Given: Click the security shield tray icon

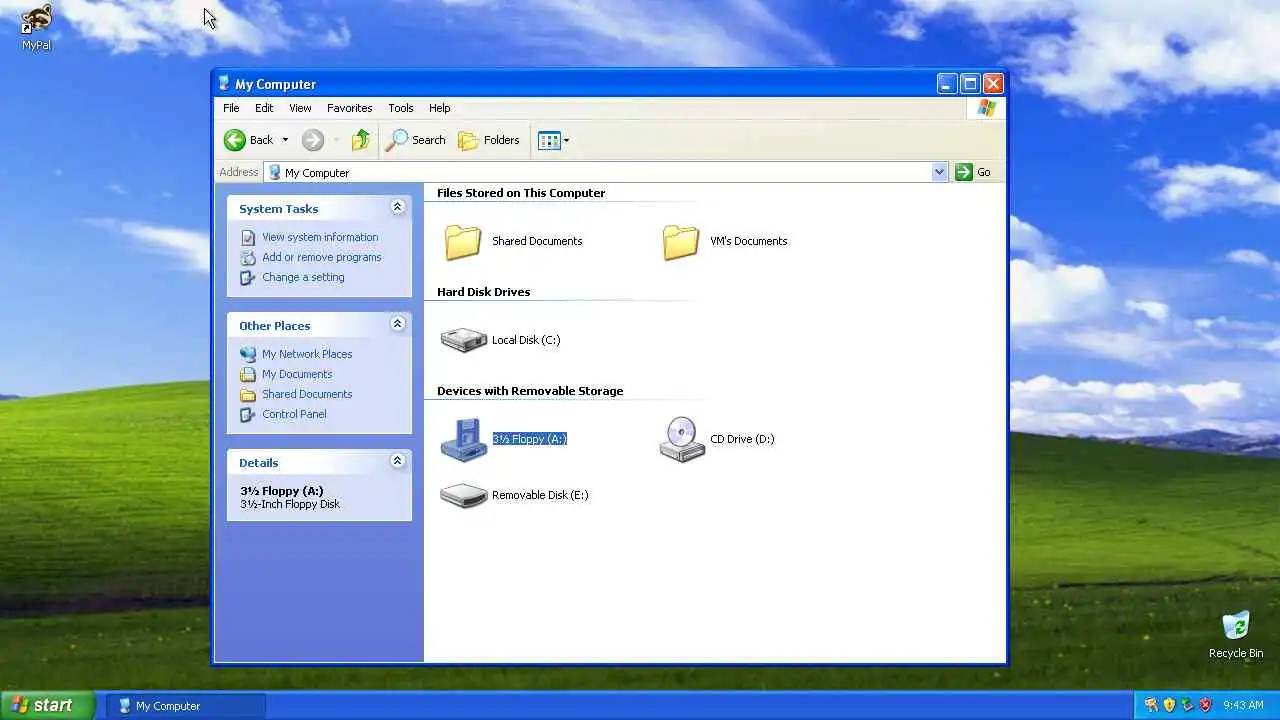Looking at the screenshot, I should [x=1169, y=705].
